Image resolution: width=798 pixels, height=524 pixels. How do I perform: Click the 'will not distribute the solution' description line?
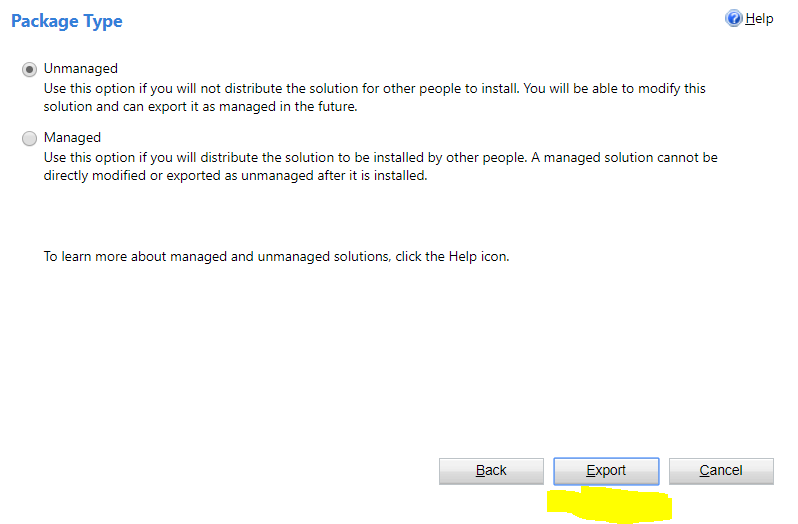pyautogui.click(x=375, y=89)
